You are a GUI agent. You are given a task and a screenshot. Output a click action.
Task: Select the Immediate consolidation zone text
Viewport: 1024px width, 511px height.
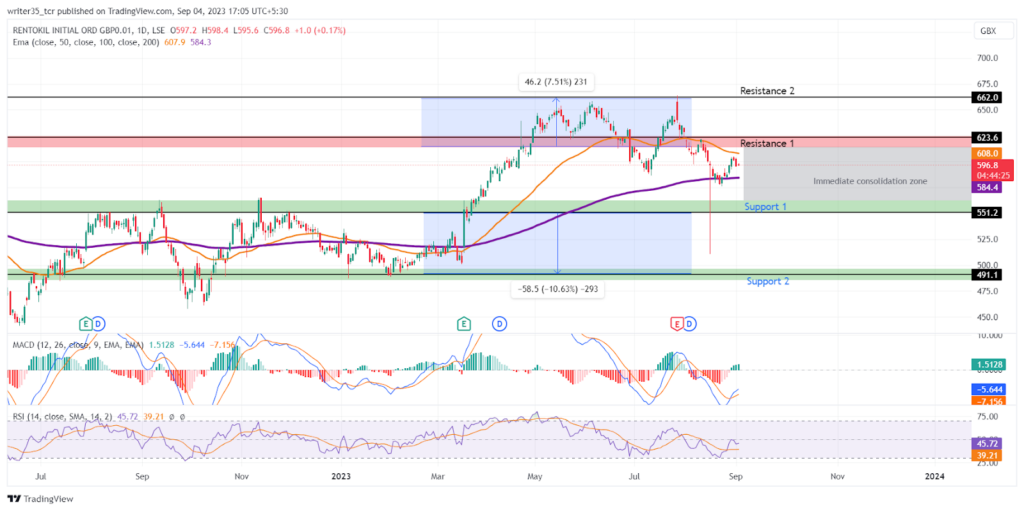870,181
